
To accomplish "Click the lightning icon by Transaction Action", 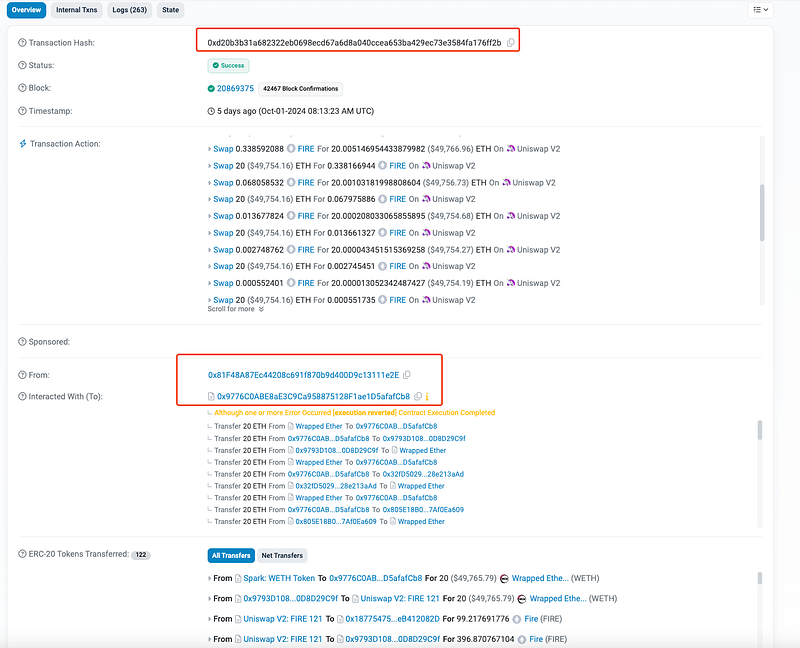I will coord(23,144).
